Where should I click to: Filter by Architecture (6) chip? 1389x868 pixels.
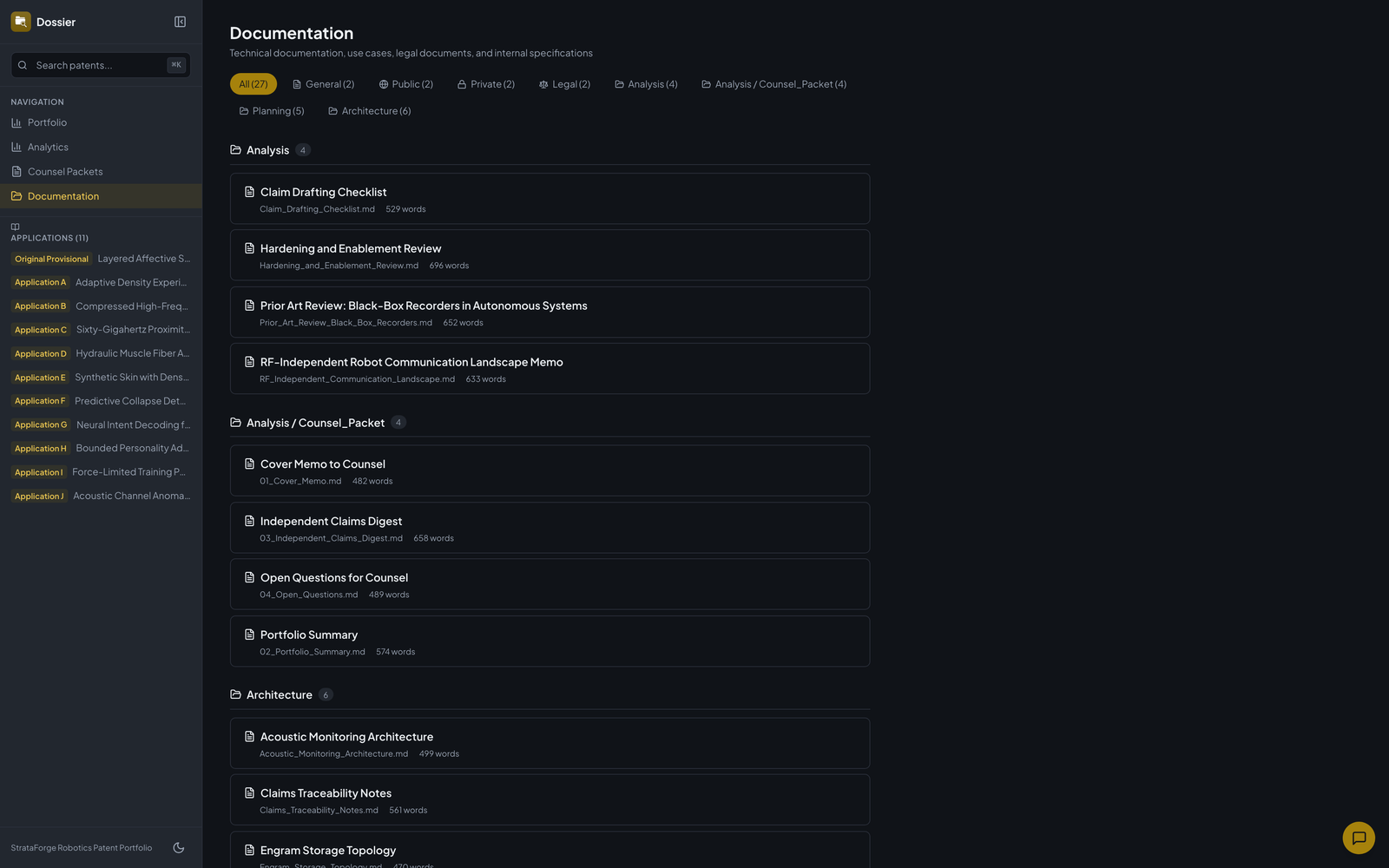(x=369, y=111)
